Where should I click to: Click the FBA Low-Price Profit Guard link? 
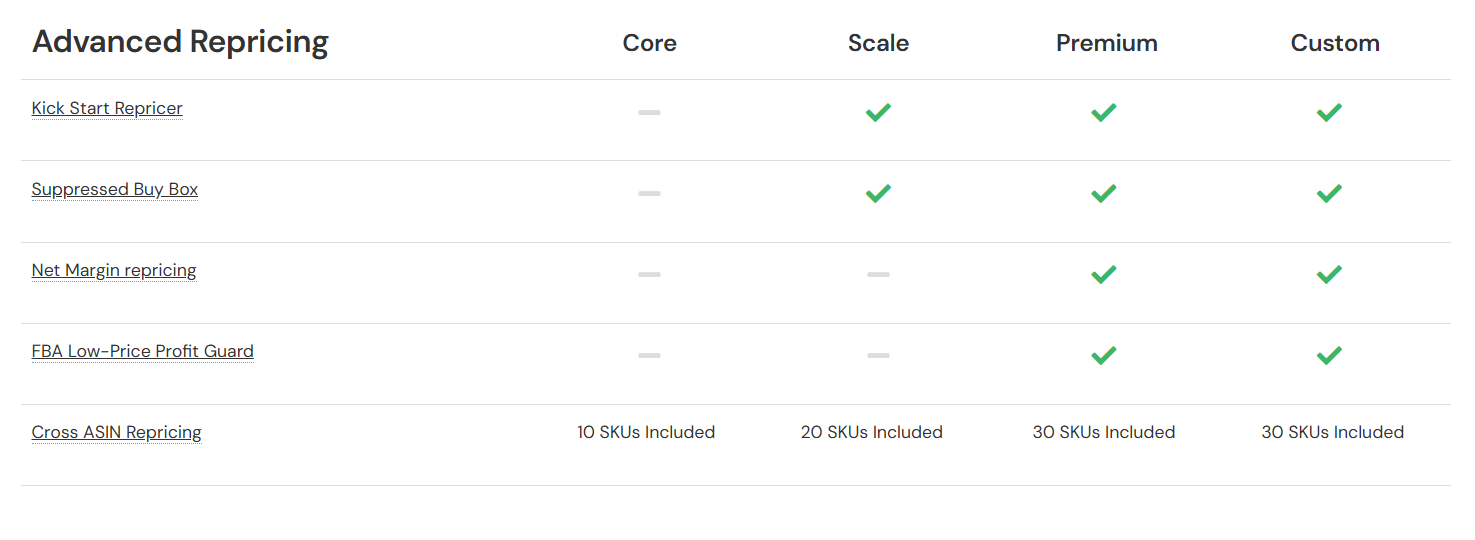(x=142, y=351)
